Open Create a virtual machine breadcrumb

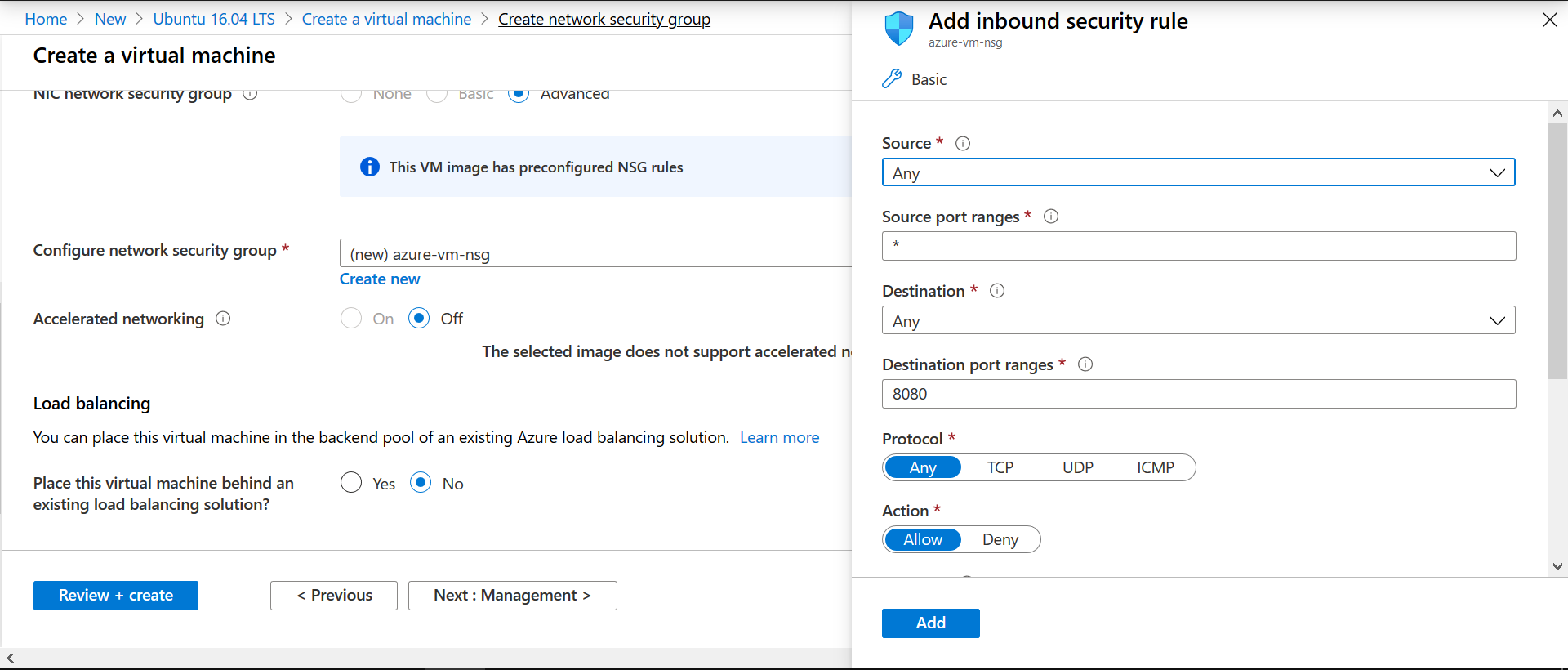(386, 19)
